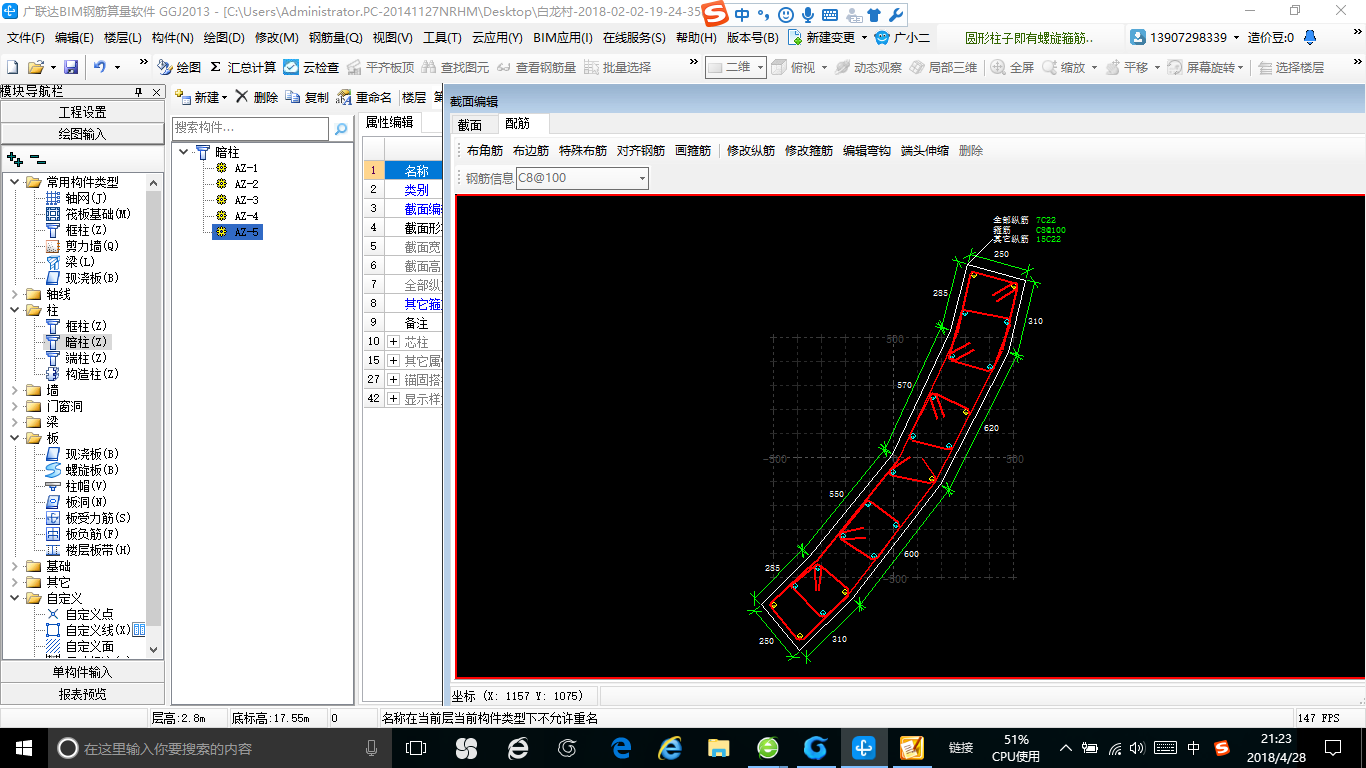Click the 复制 copy button

(x=307, y=97)
